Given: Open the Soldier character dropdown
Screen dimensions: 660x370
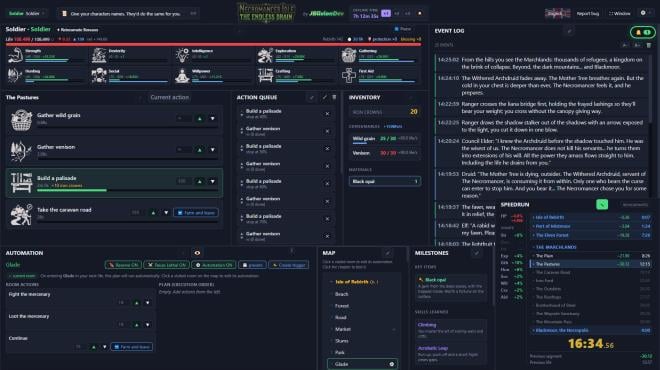Looking at the screenshot, I should pos(27,13).
